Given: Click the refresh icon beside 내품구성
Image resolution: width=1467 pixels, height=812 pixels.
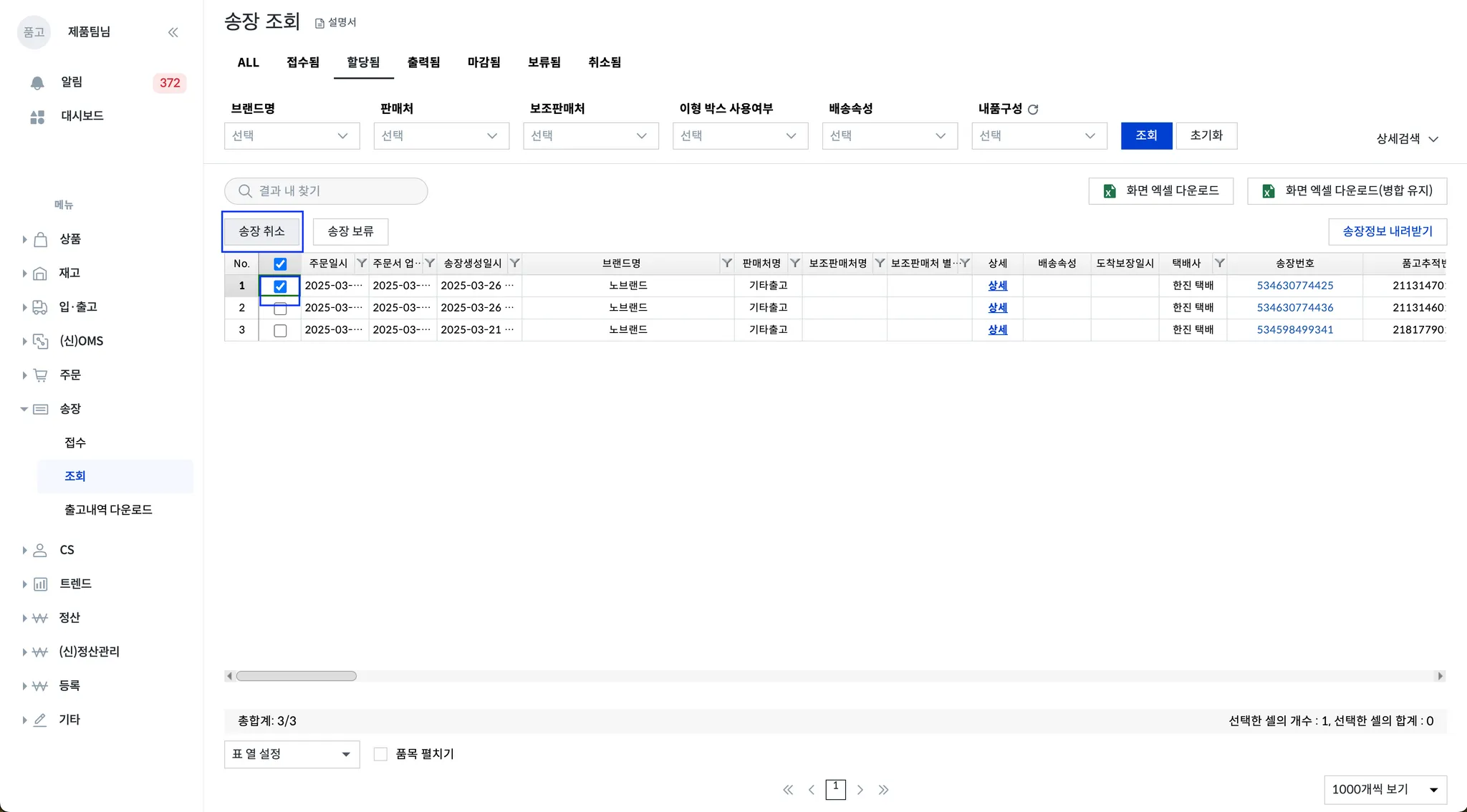Looking at the screenshot, I should pos(1033,110).
